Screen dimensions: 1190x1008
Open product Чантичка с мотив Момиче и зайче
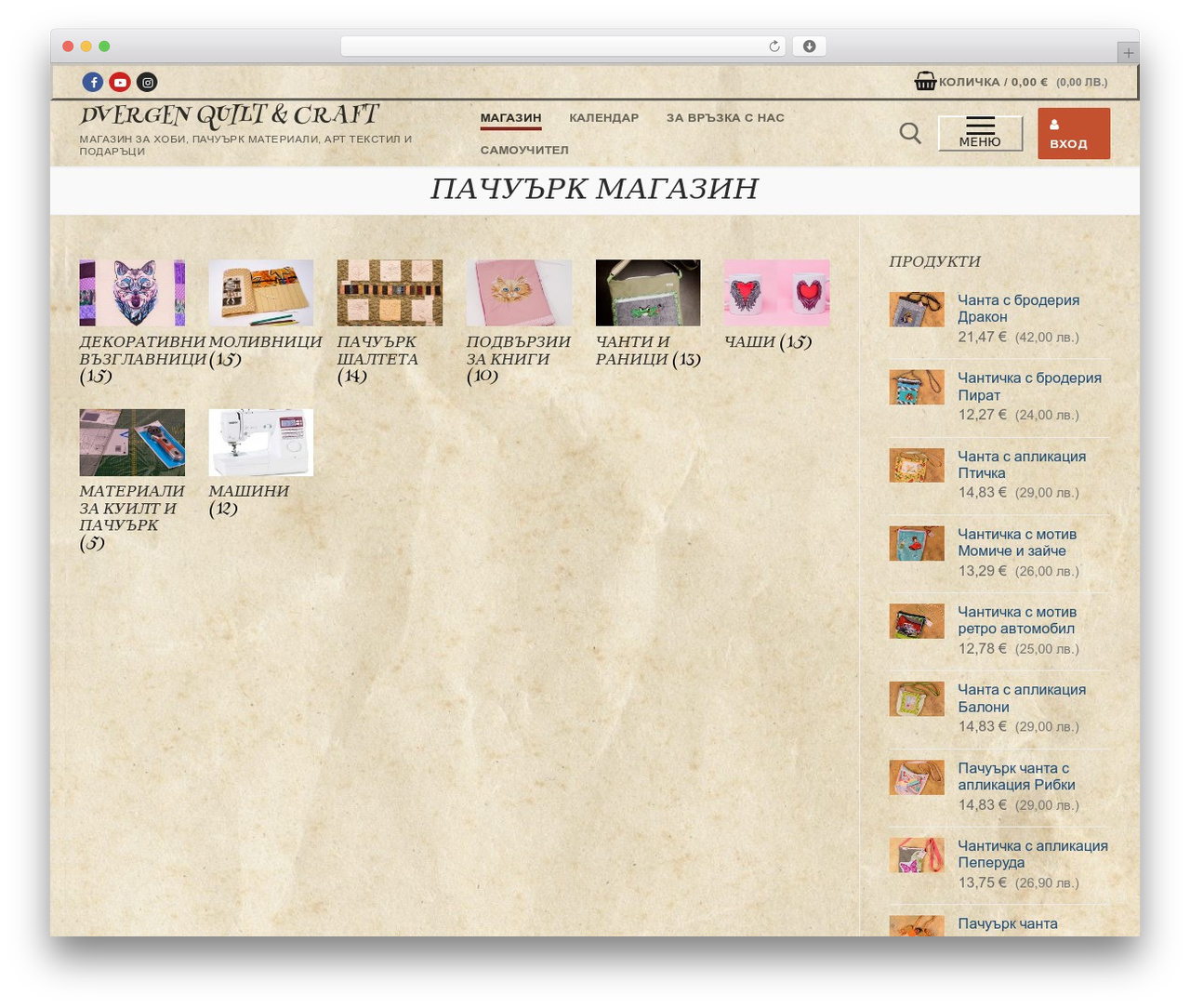pyautogui.click(x=1017, y=542)
